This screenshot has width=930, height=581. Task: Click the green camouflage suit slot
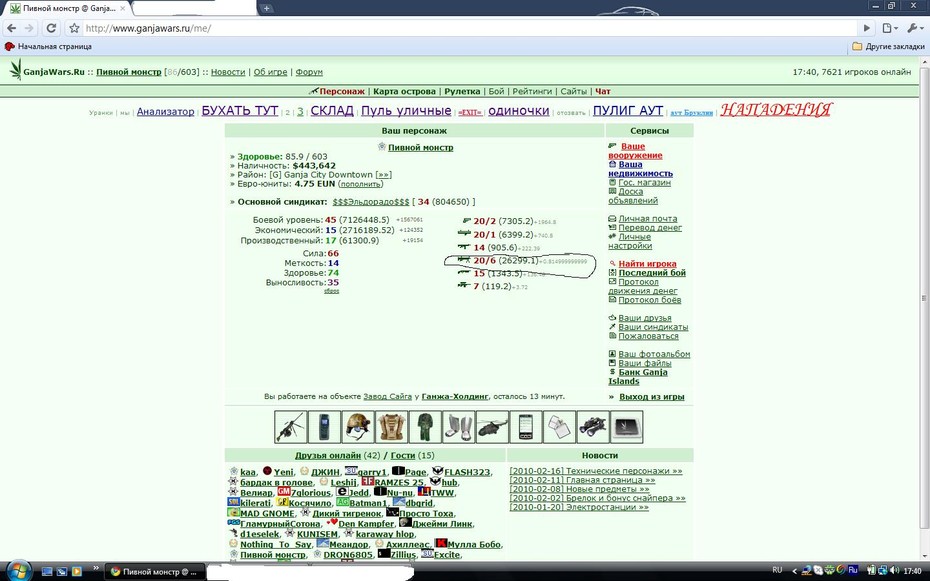coord(425,426)
